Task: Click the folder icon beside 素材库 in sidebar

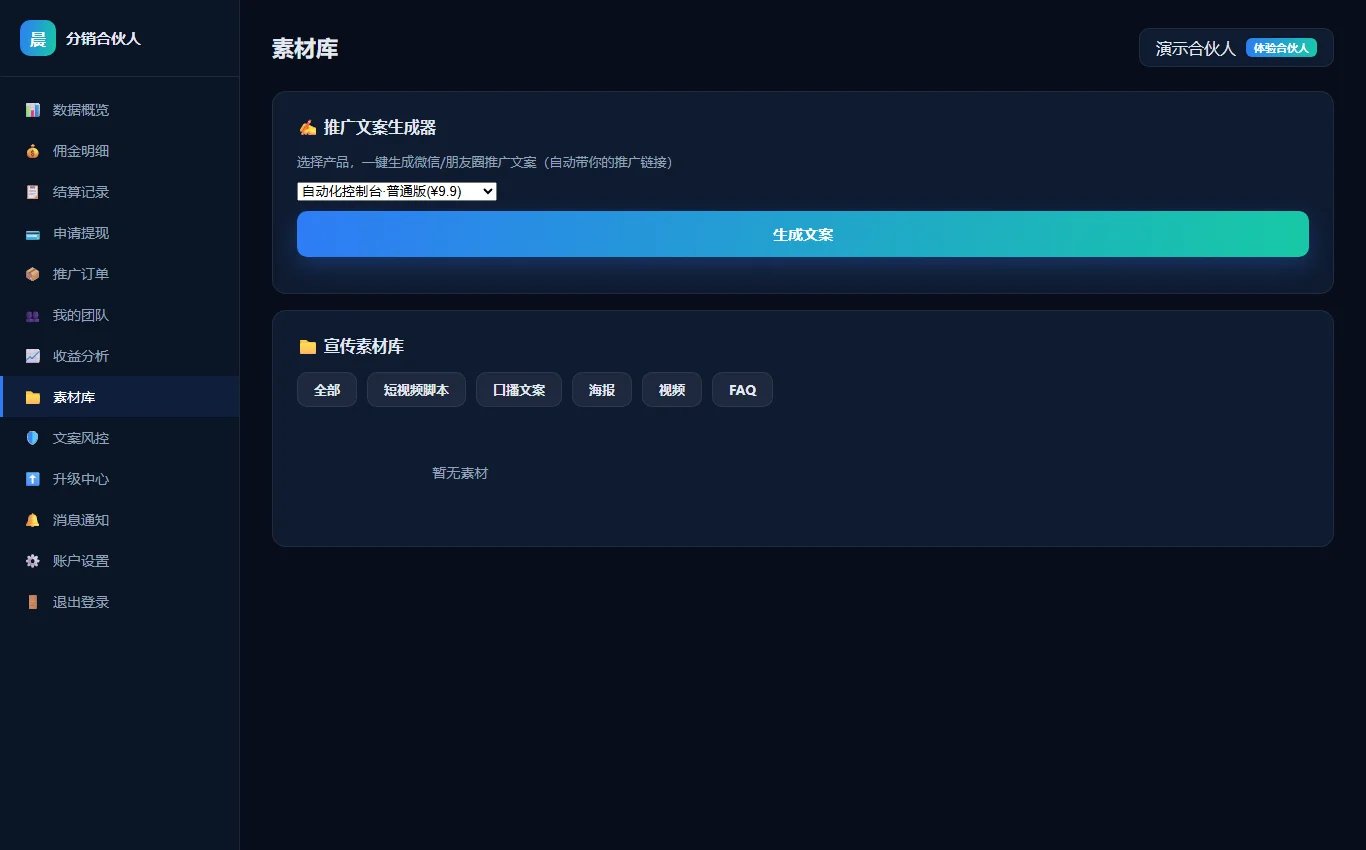Action: 33,397
